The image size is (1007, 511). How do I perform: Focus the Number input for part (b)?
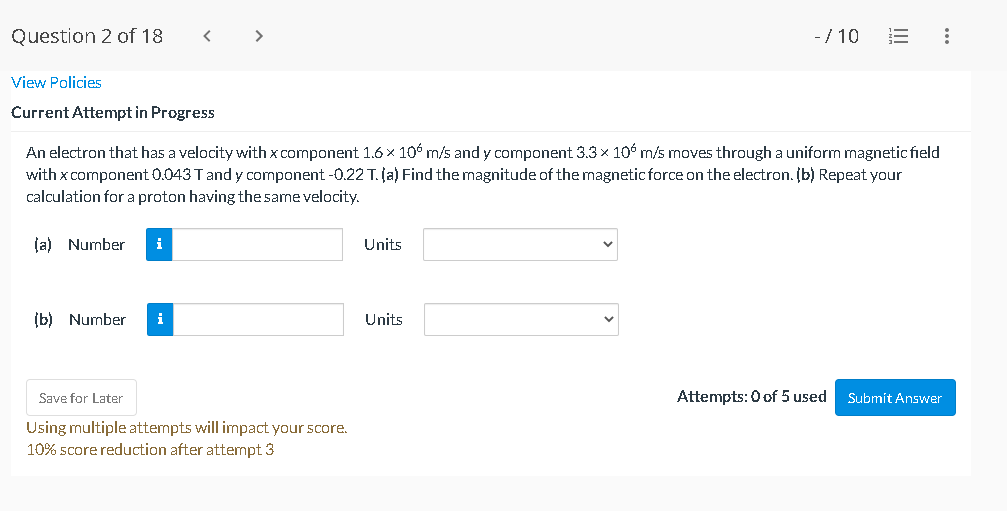tap(258, 320)
